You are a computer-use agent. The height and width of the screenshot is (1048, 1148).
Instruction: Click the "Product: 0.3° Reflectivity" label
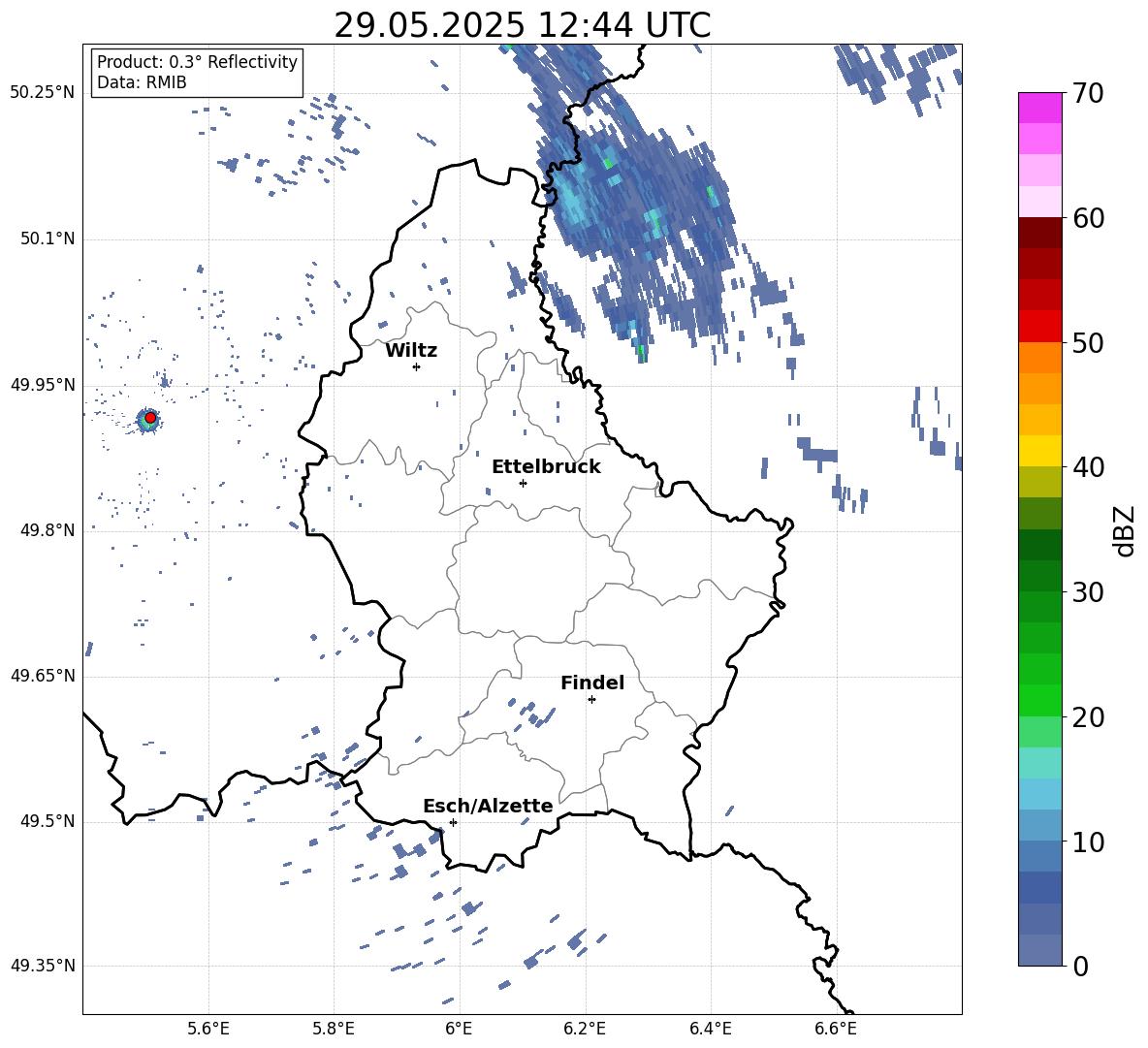pos(197,61)
